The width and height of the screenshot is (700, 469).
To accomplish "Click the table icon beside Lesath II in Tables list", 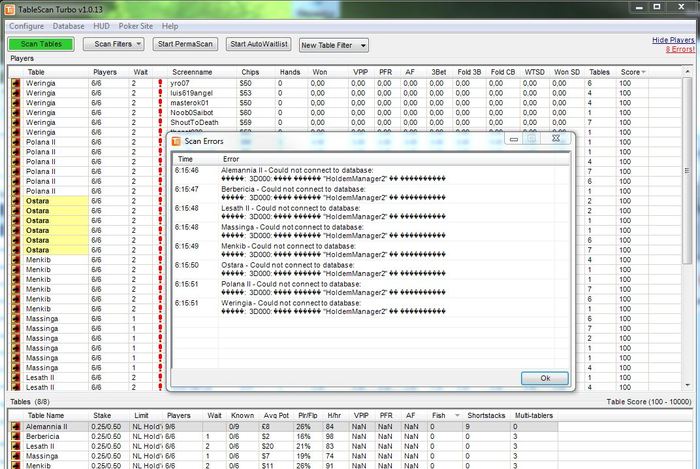I will click(15, 446).
